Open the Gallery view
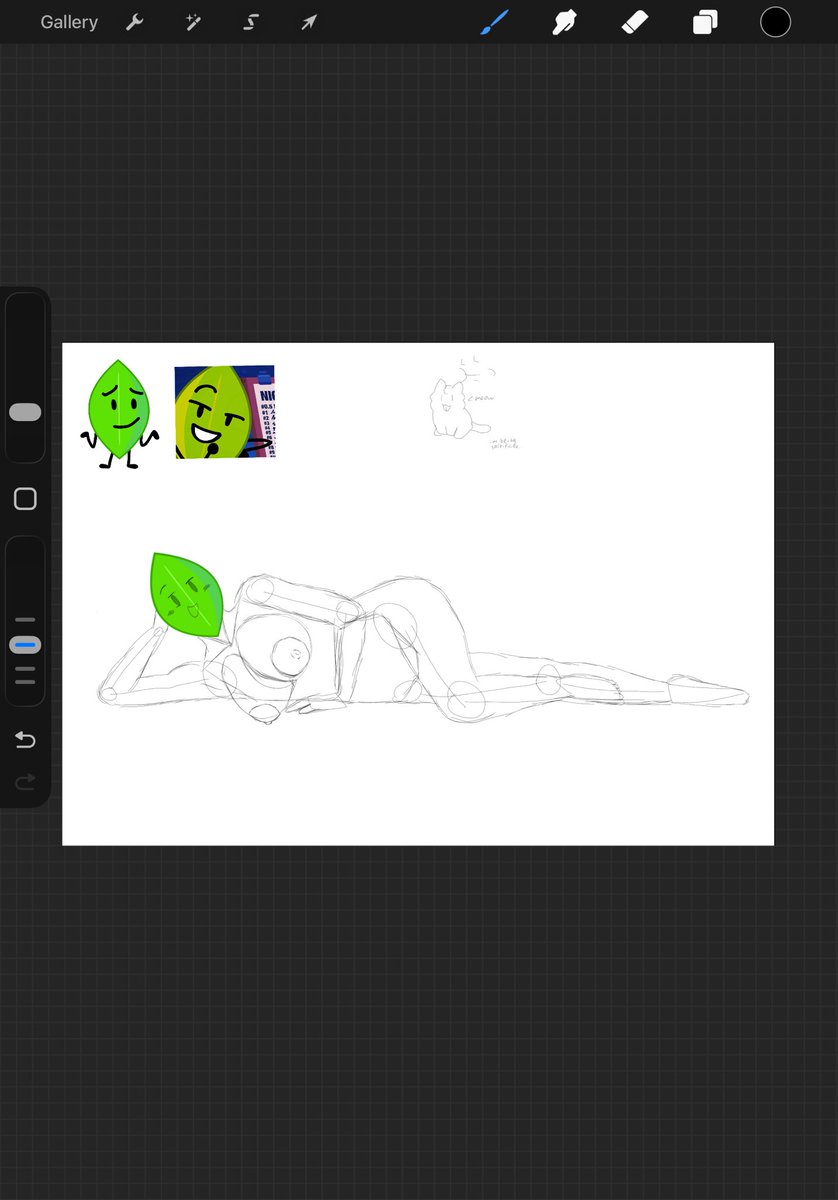The height and width of the screenshot is (1200, 838). pos(69,22)
